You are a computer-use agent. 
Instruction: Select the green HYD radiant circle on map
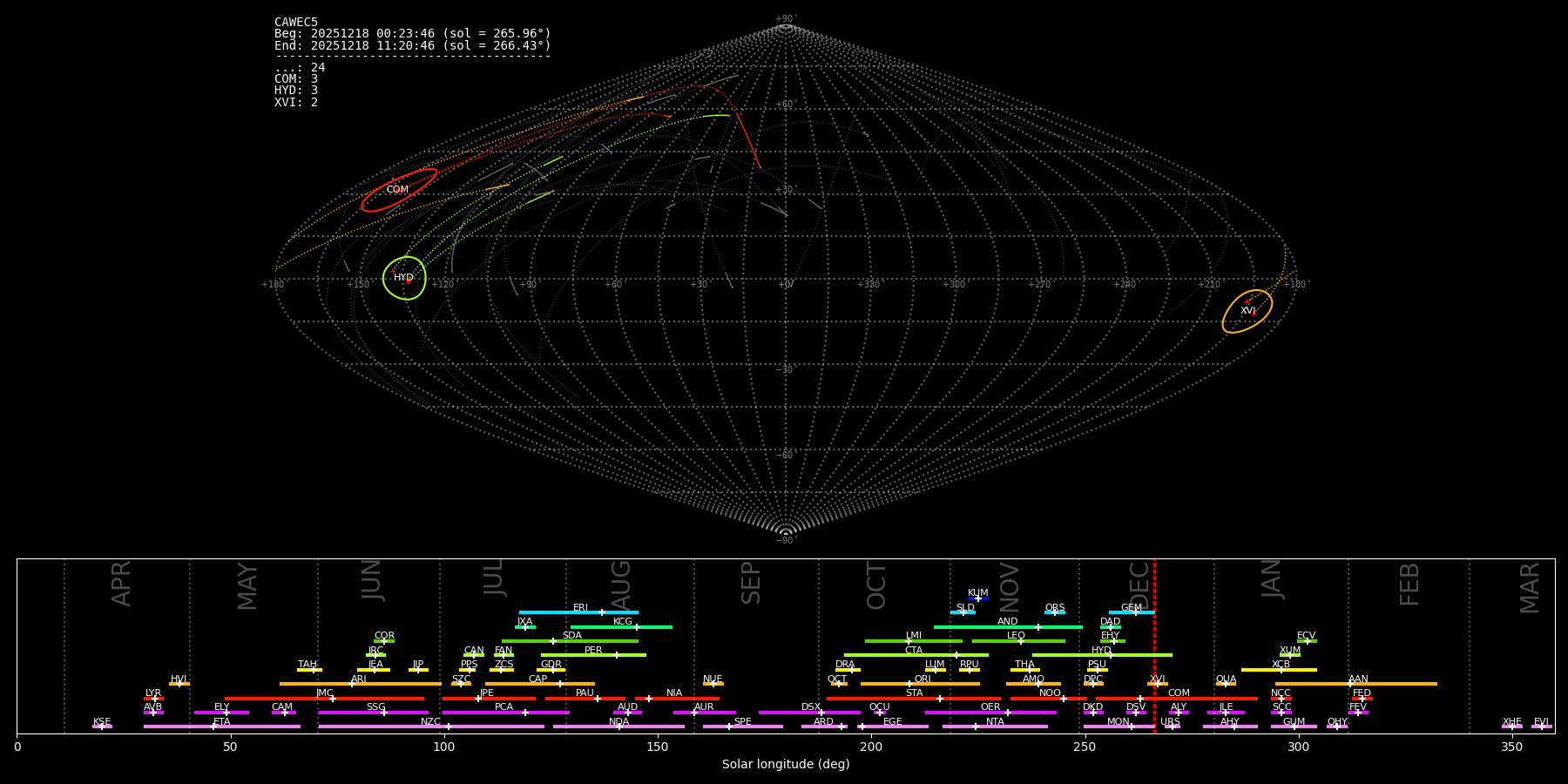404,278
